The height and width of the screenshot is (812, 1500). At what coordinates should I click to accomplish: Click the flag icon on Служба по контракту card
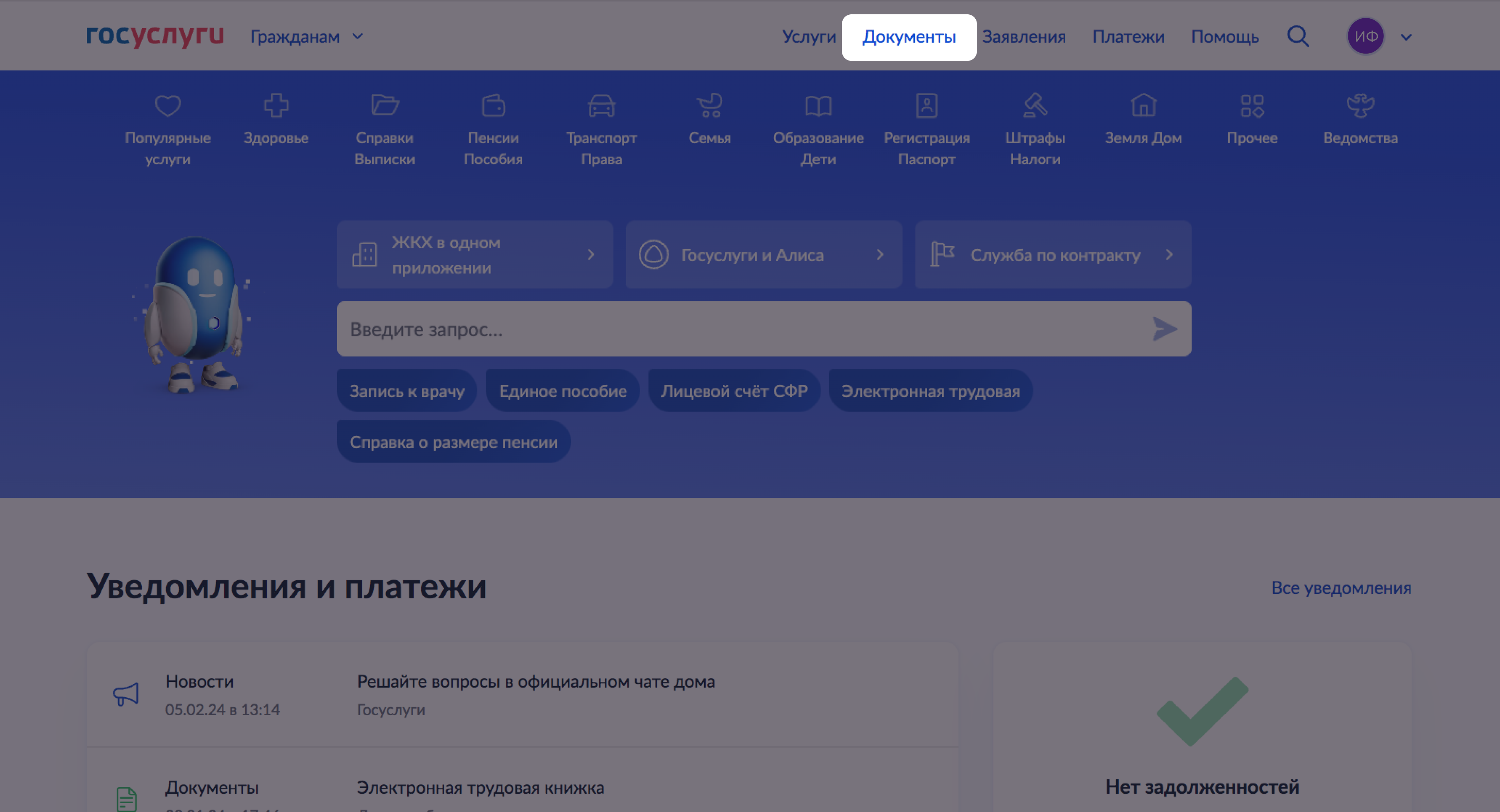pos(942,254)
